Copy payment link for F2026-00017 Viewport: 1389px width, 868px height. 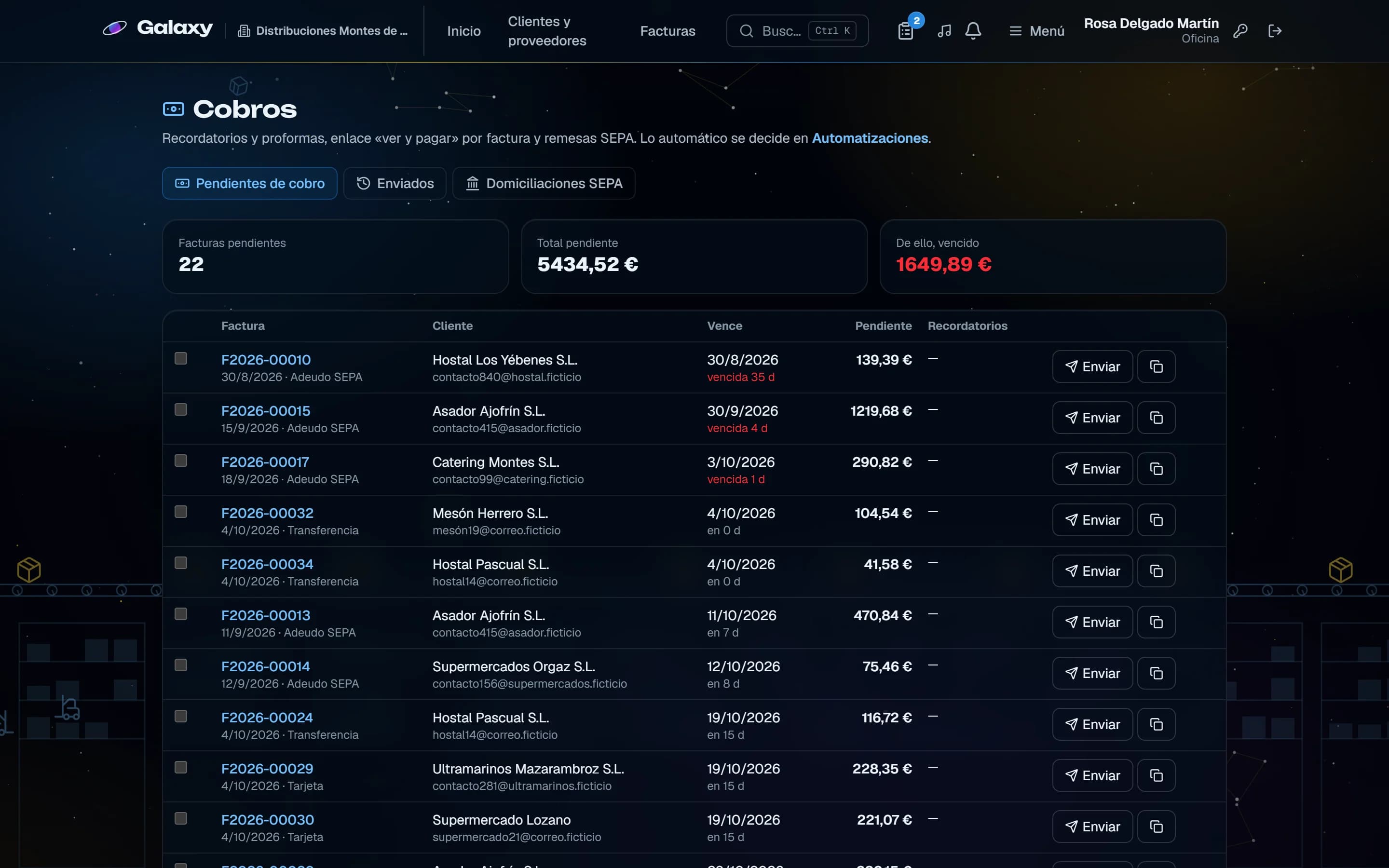[x=1157, y=468]
